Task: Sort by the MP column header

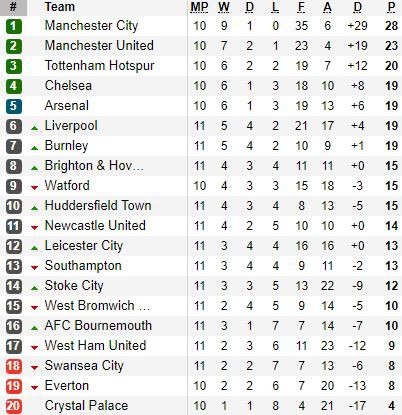Action: click(x=199, y=7)
